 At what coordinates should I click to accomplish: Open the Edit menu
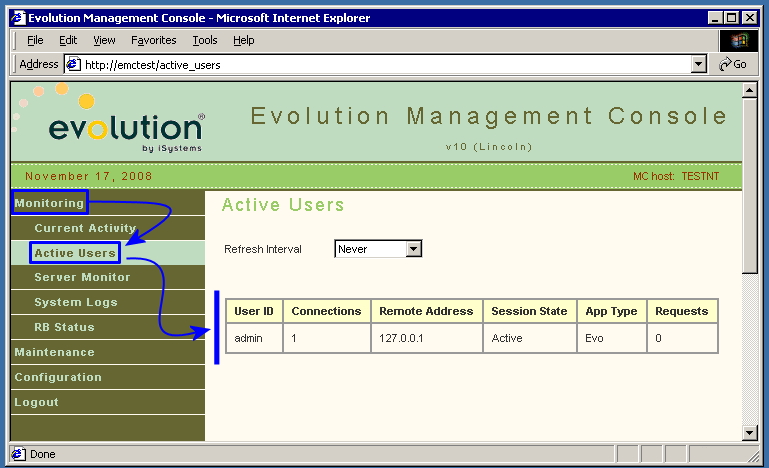tap(68, 40)
